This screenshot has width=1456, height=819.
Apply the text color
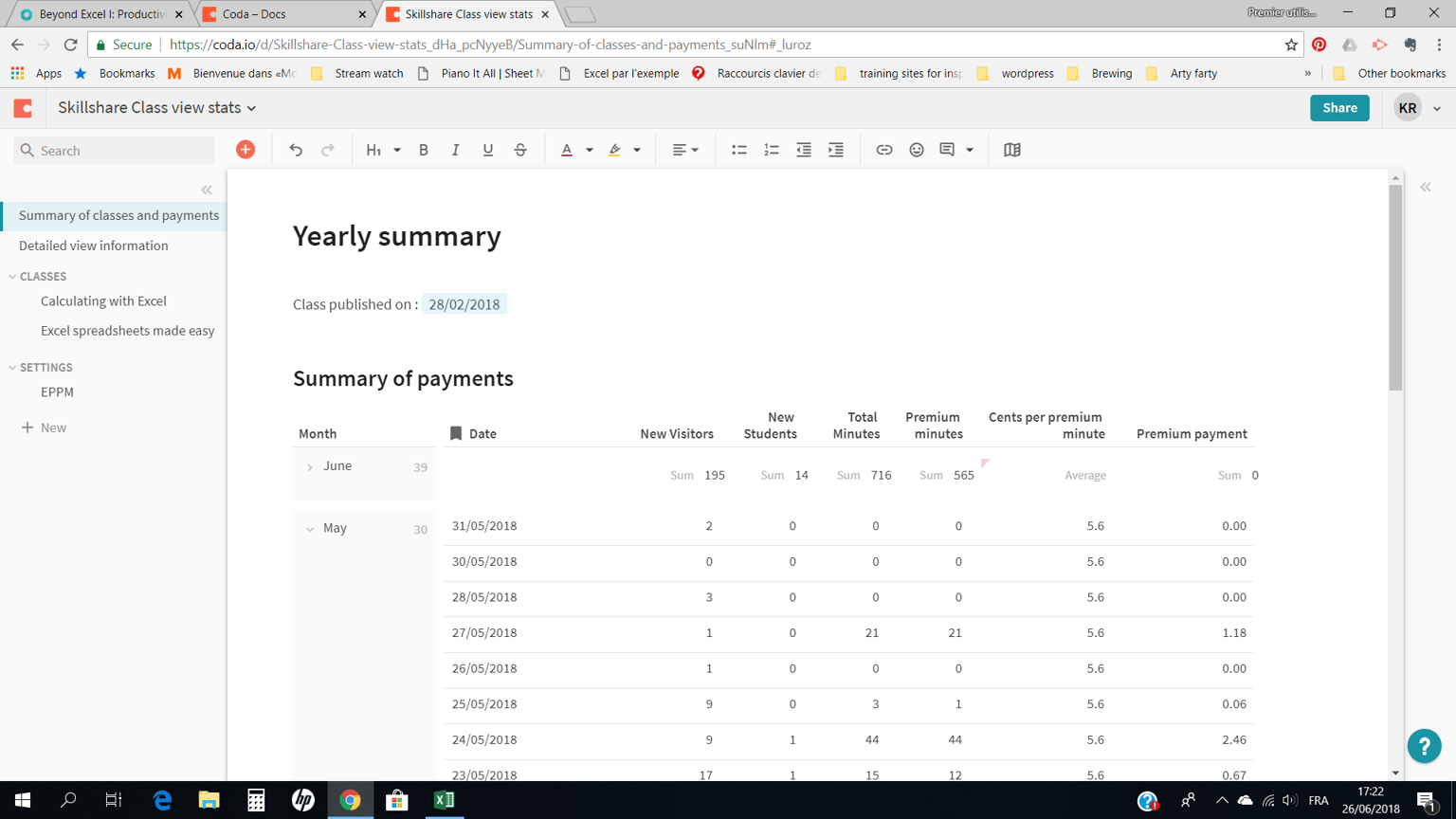click(x=567, y=150)
